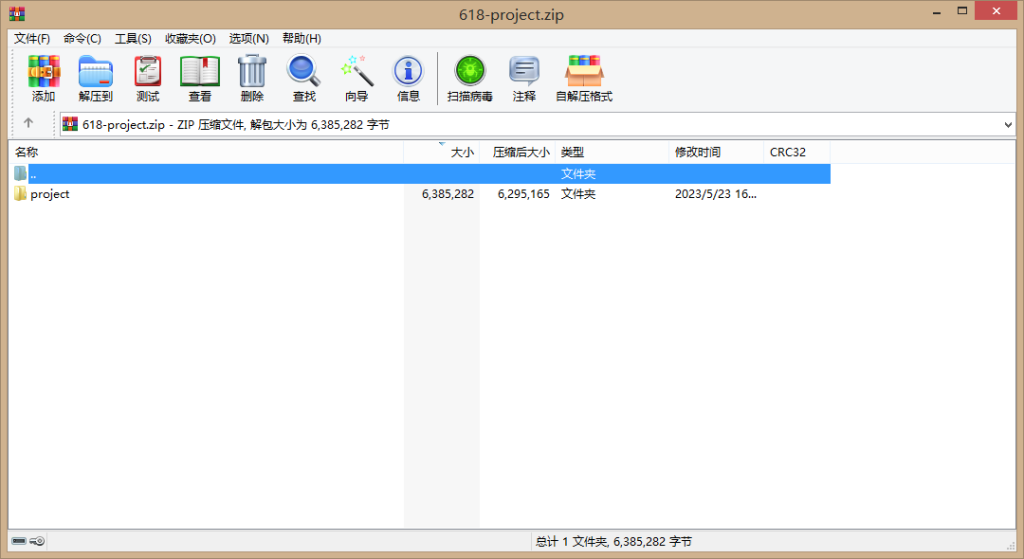Click the archive icon in address bar
The height and width of the screenshot is (559, 1024).
[x=71, y=124]
